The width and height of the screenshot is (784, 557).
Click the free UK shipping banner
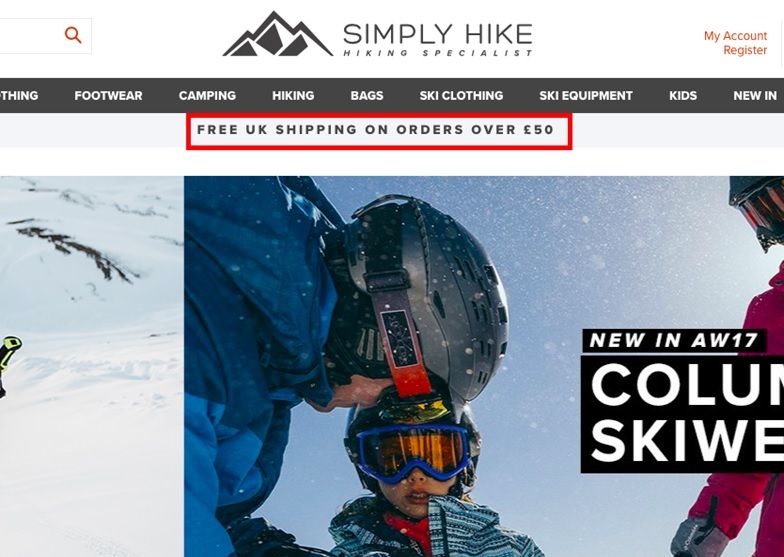click(x=376, y=130)
